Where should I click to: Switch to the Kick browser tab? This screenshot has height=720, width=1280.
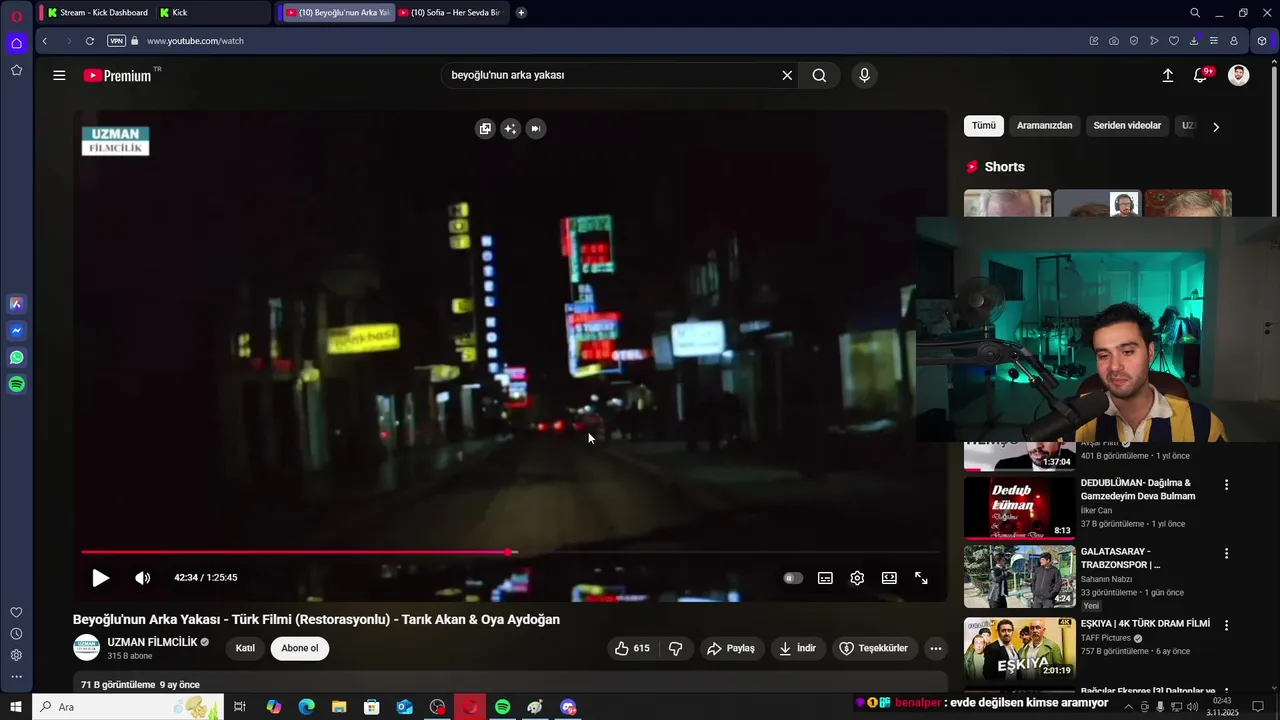pos(210,13)
